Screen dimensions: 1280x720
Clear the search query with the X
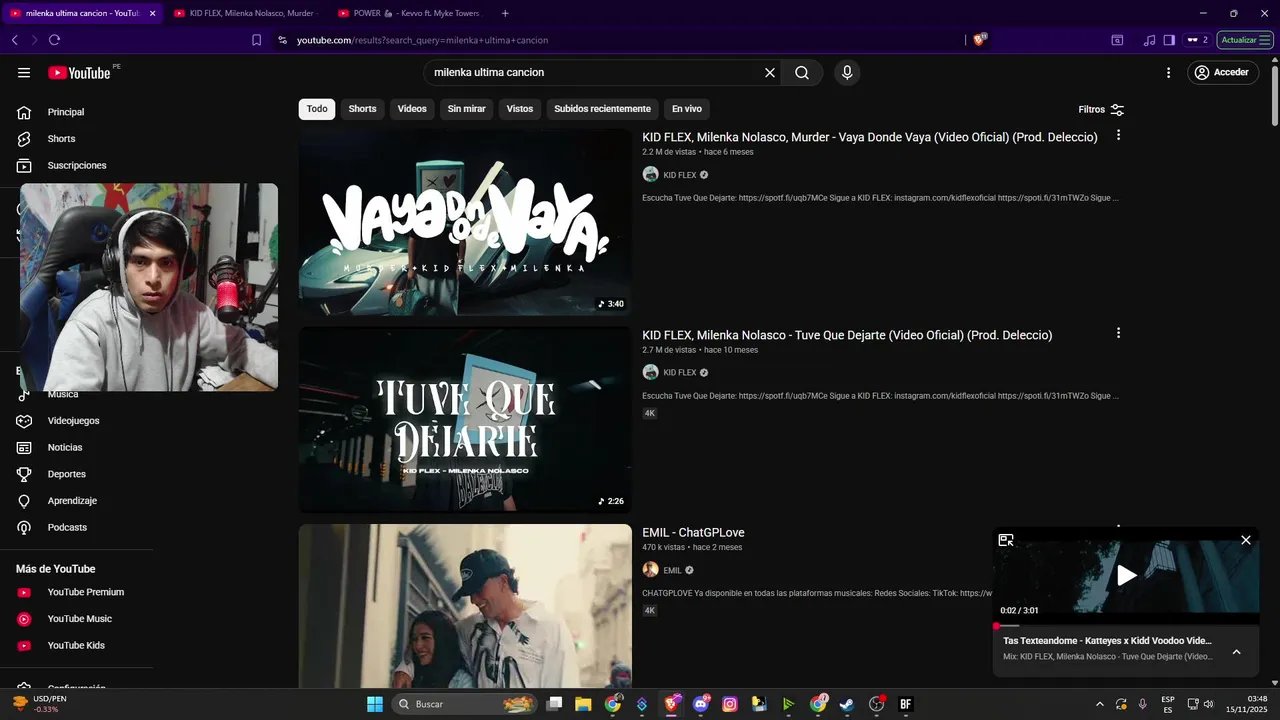[770, 73]
